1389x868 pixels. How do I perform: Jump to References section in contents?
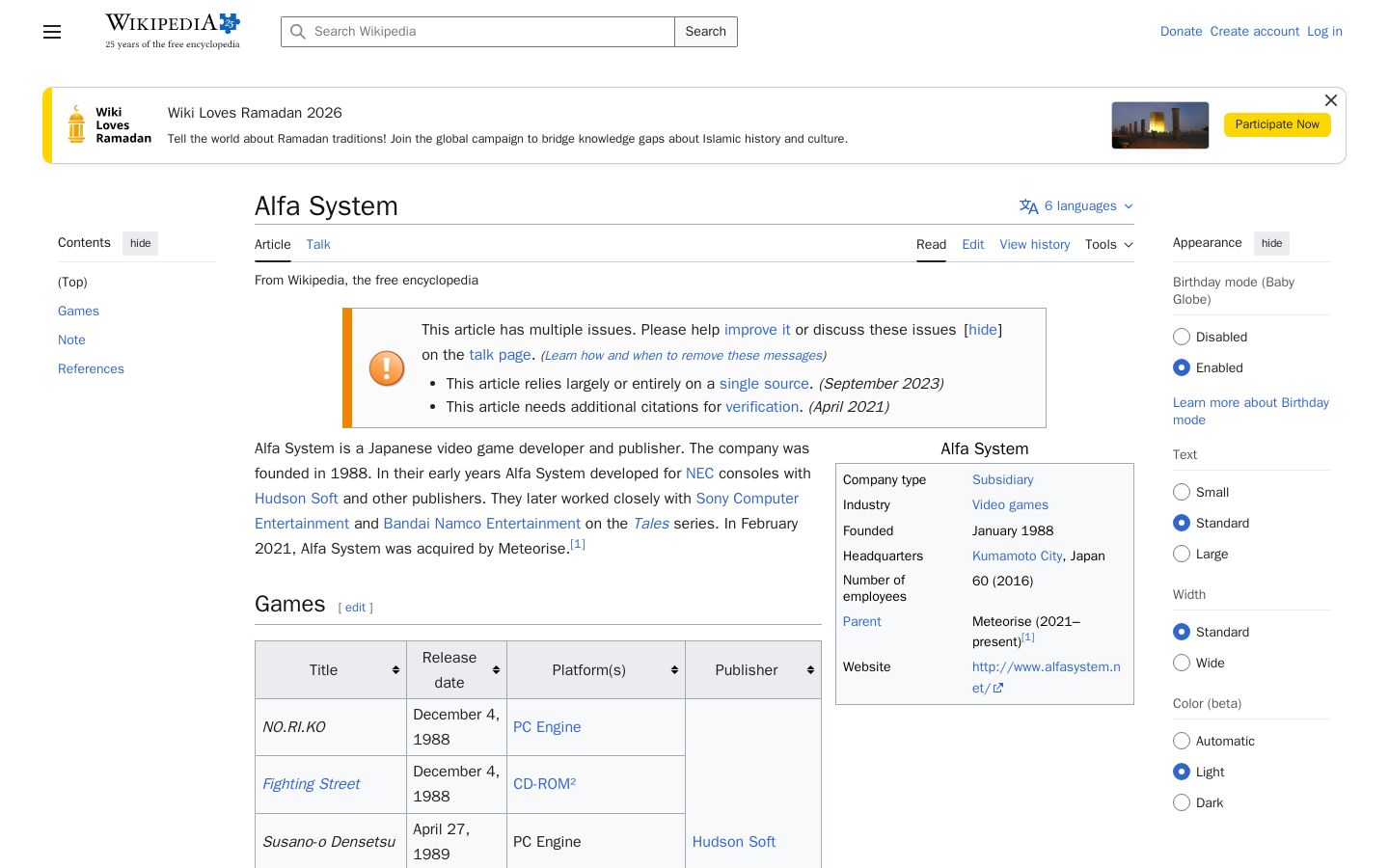[91, 369]
